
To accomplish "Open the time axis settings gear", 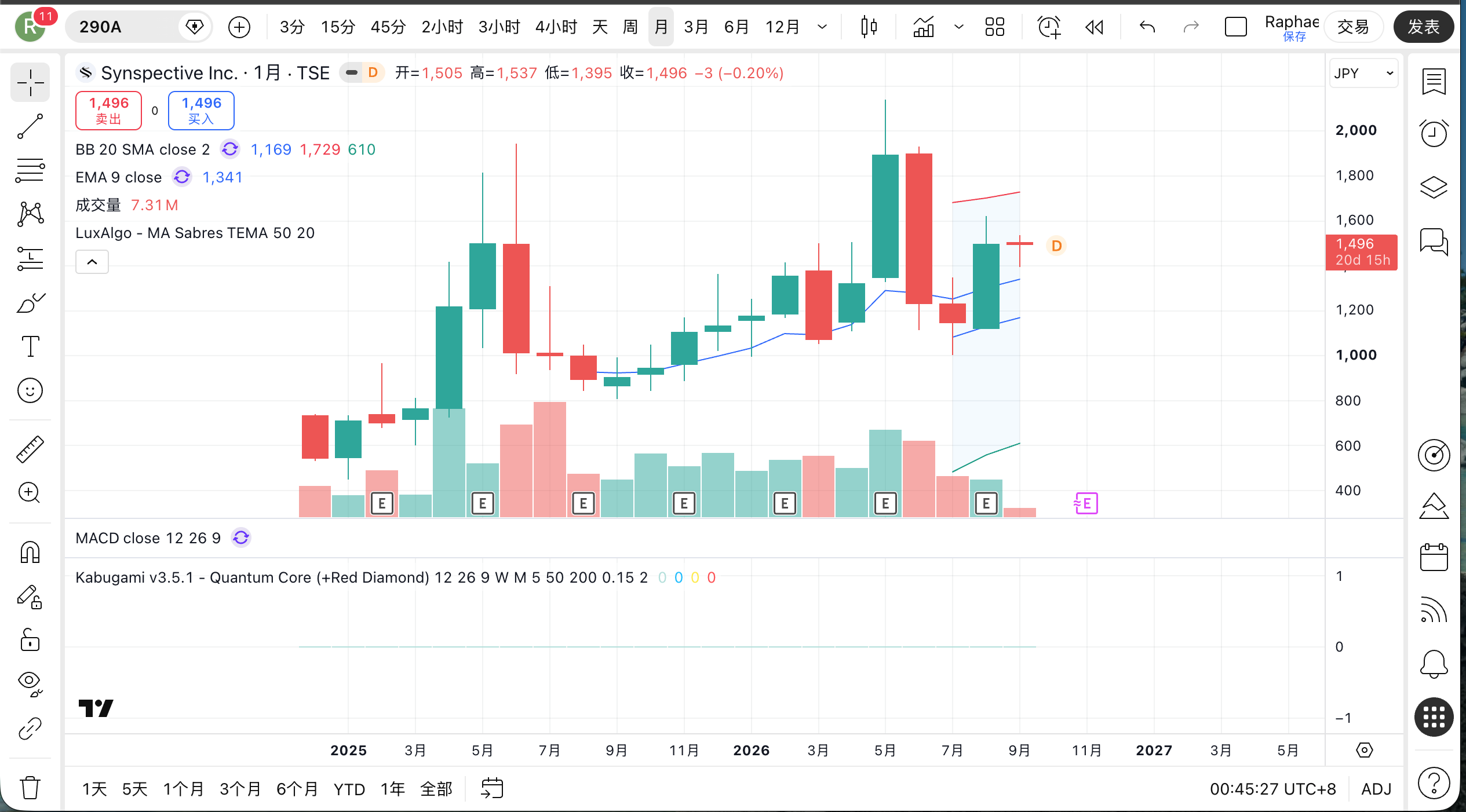I will (1364, 750).
